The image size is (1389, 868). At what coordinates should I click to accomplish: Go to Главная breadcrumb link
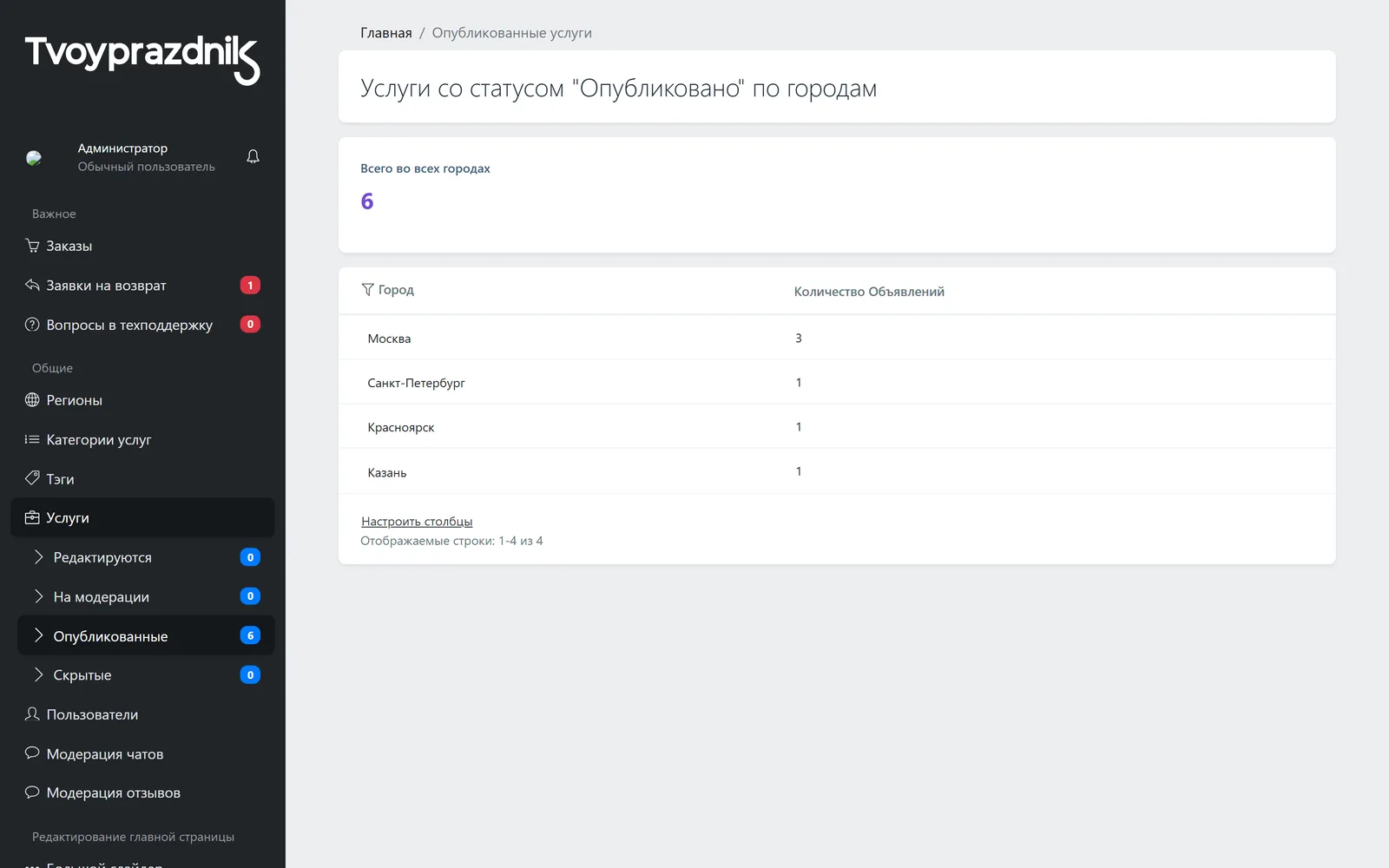[x=386, y=33]
